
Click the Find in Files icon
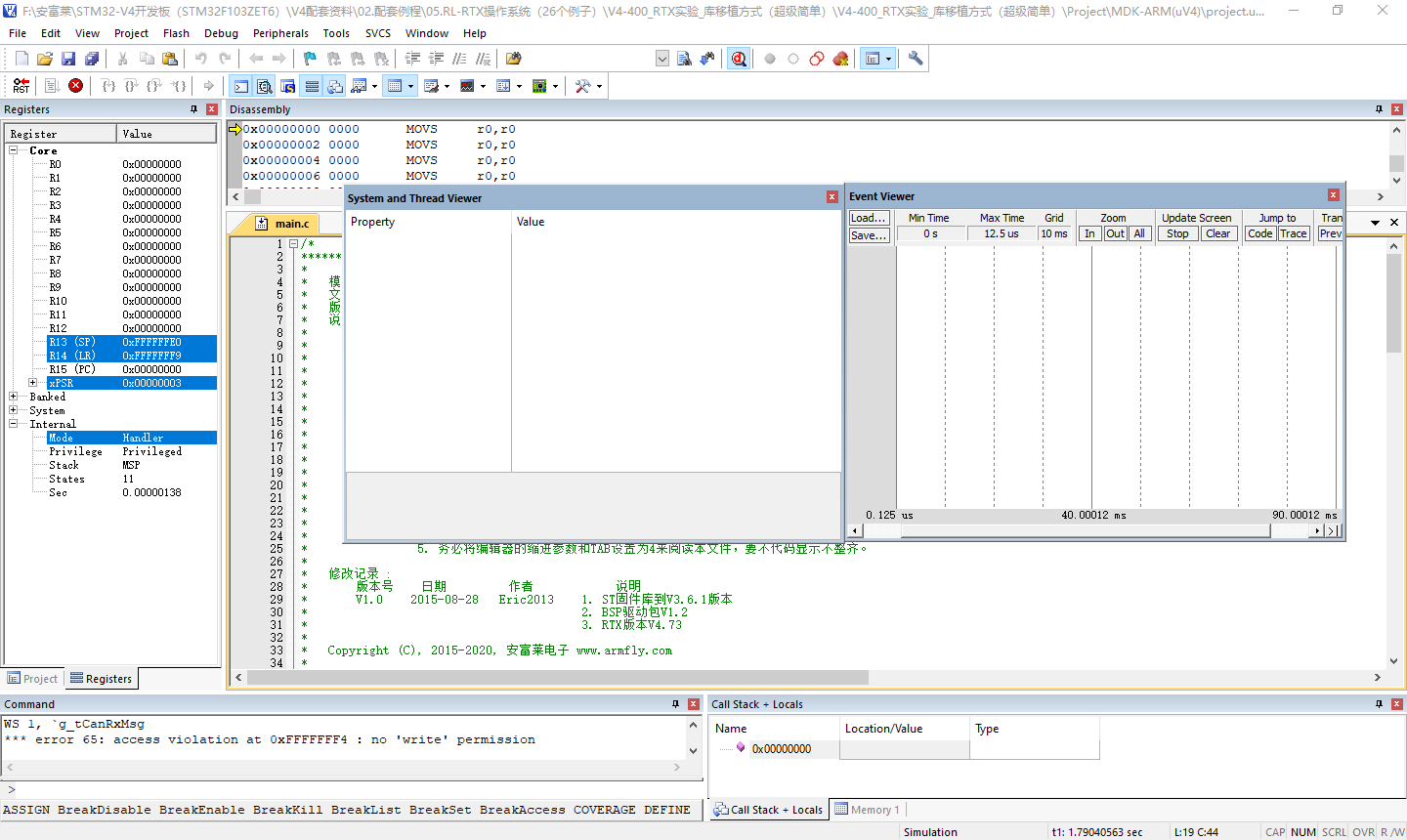[514, 59]
